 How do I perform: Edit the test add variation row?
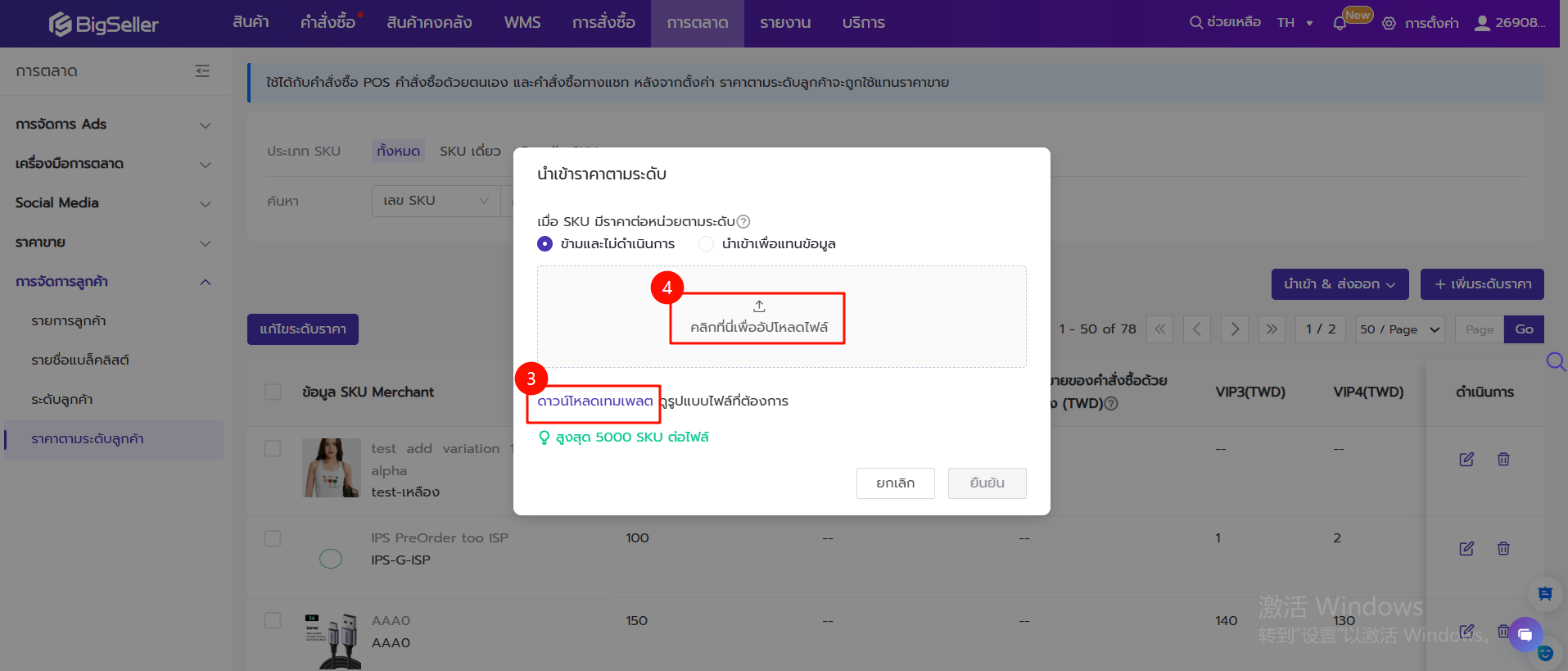coord(1466,459)
